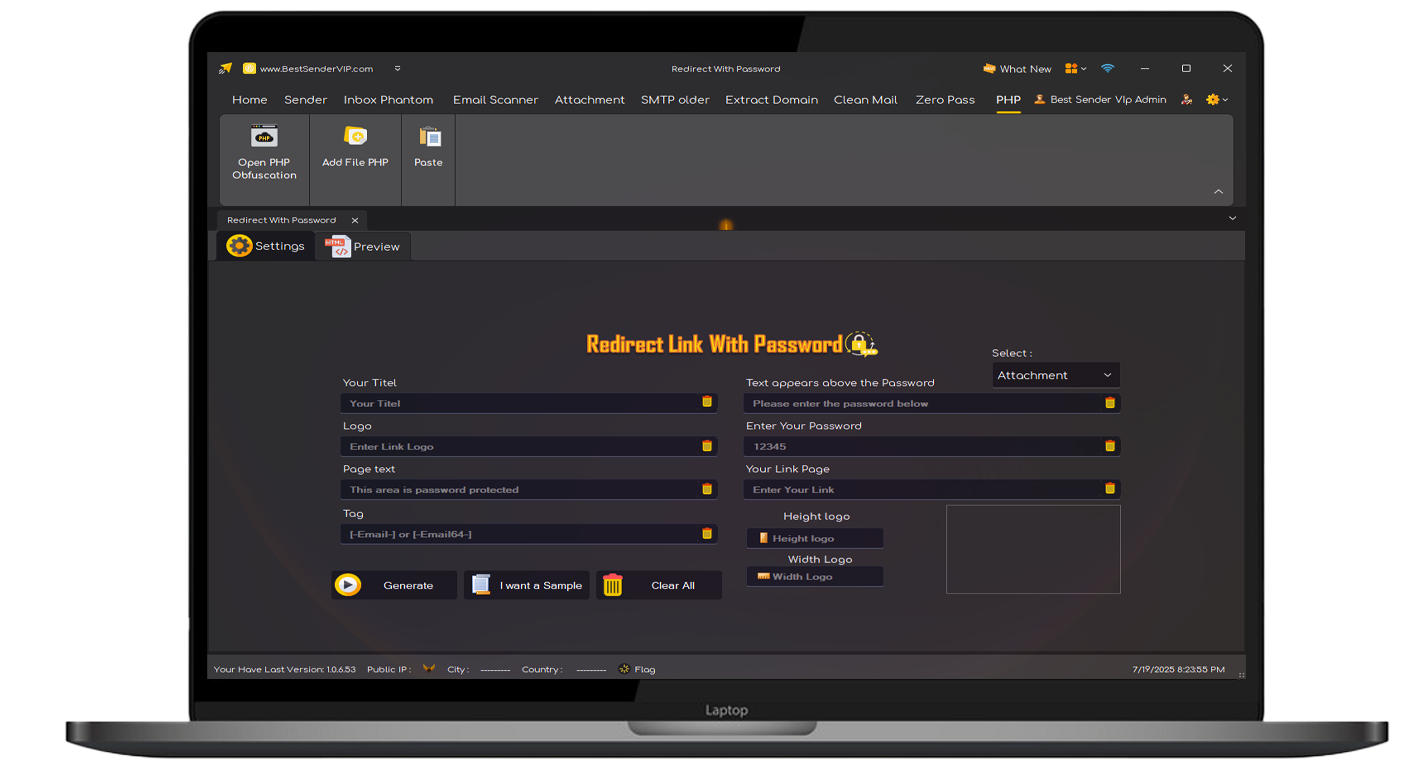Click the Wi-Fi connection status icon
The width and height of the screenshot is (1424, 780).
tap(1107, 69)
